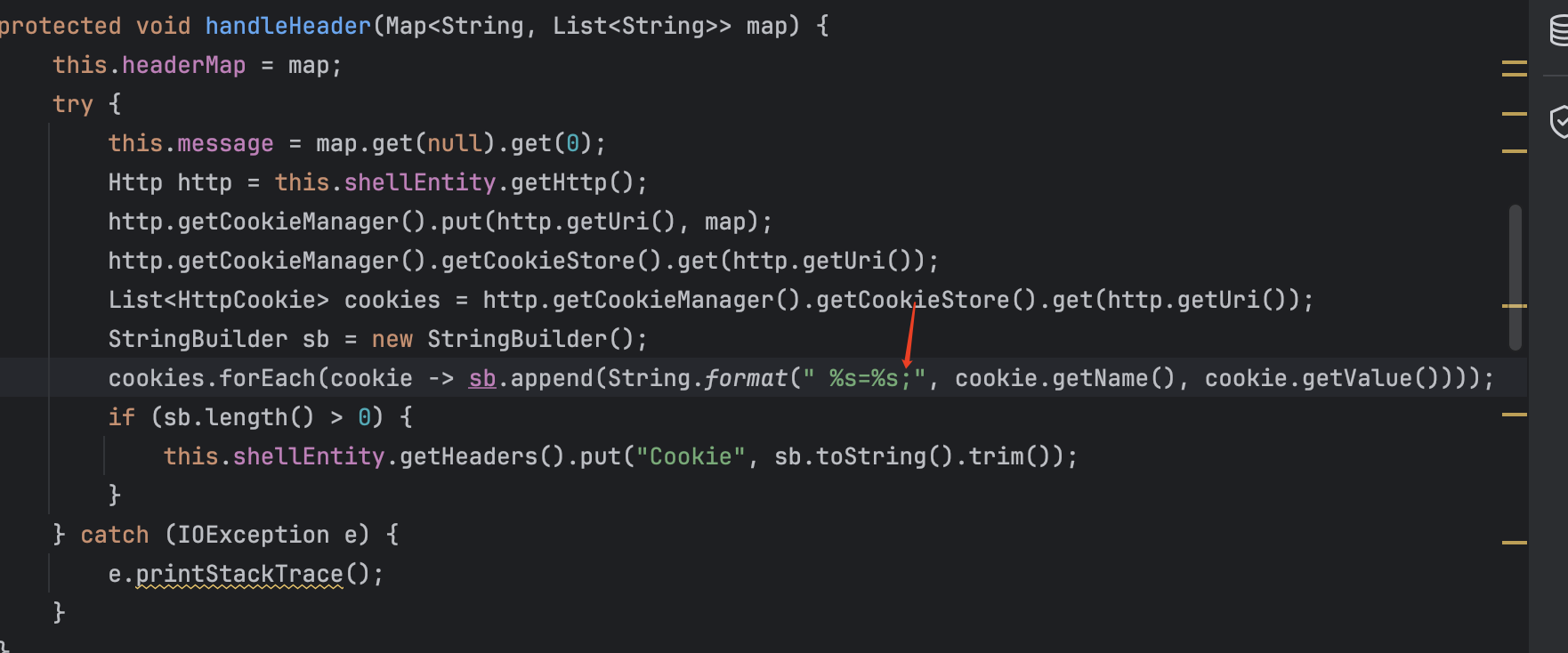This screenshot has width=1568, height=653.
Task: Click the try keyword
Action: [72, 104]
